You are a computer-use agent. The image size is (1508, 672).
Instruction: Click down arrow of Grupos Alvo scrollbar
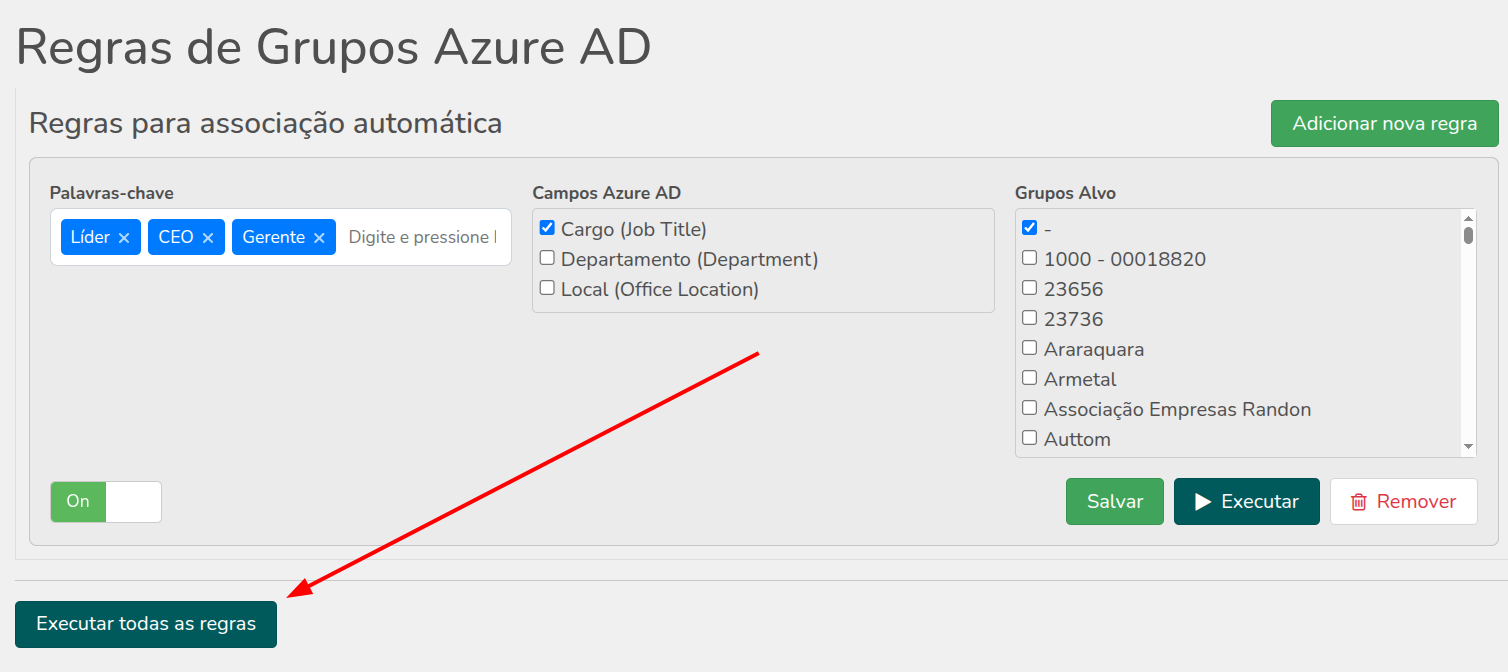[1468, 446]
